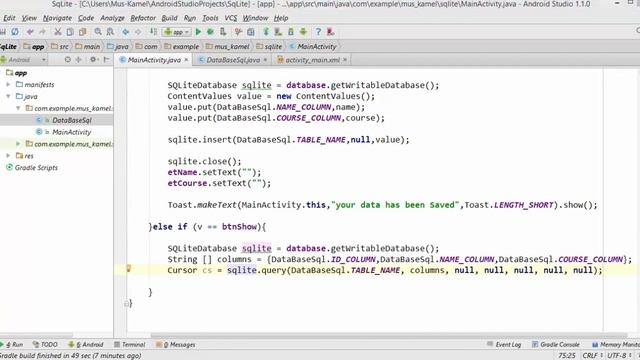
Task: Open the Android tool window
Action: click(86, 344)
